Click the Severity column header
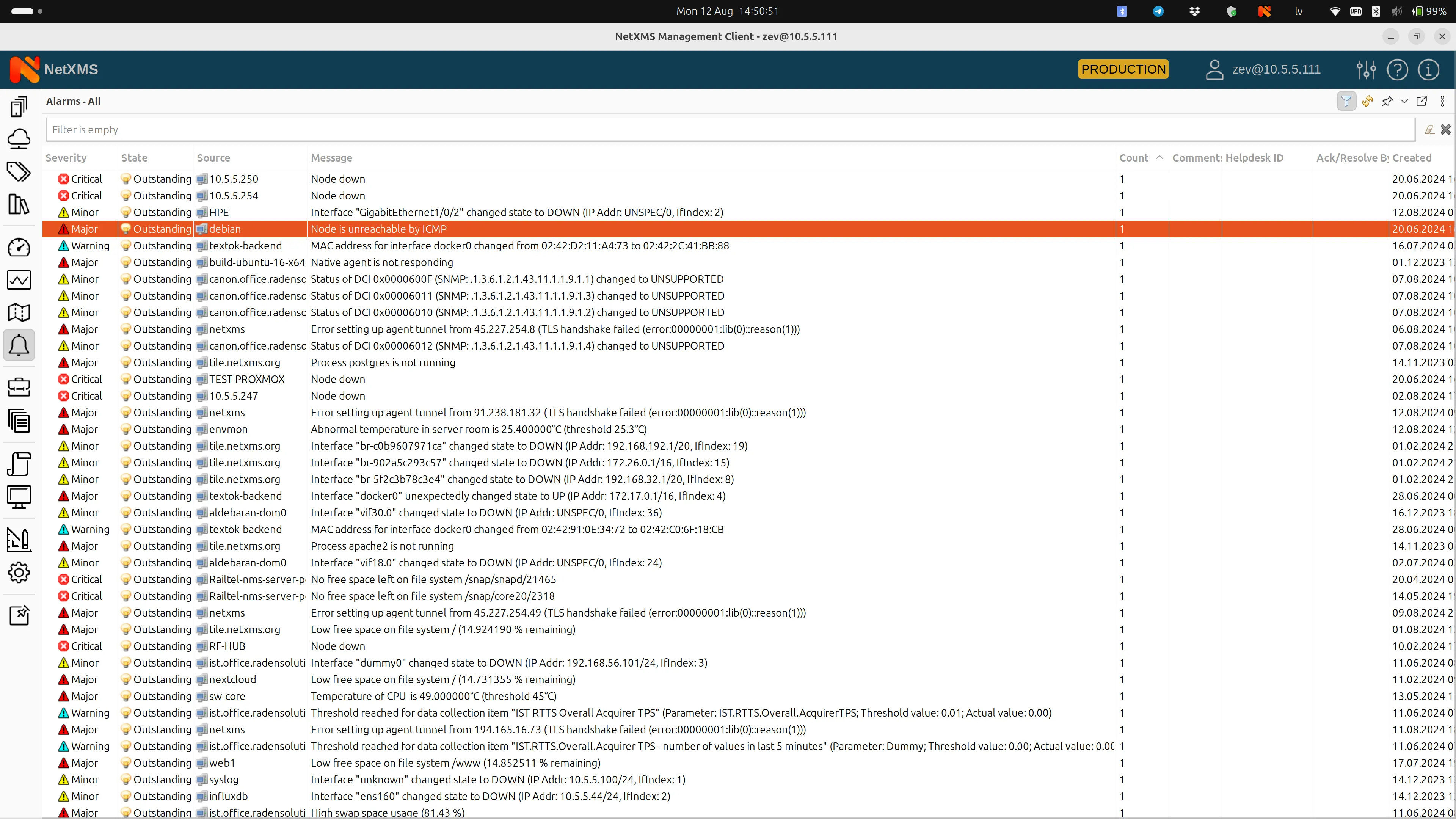The image size is (1456, 819). (x=66, y=158)
